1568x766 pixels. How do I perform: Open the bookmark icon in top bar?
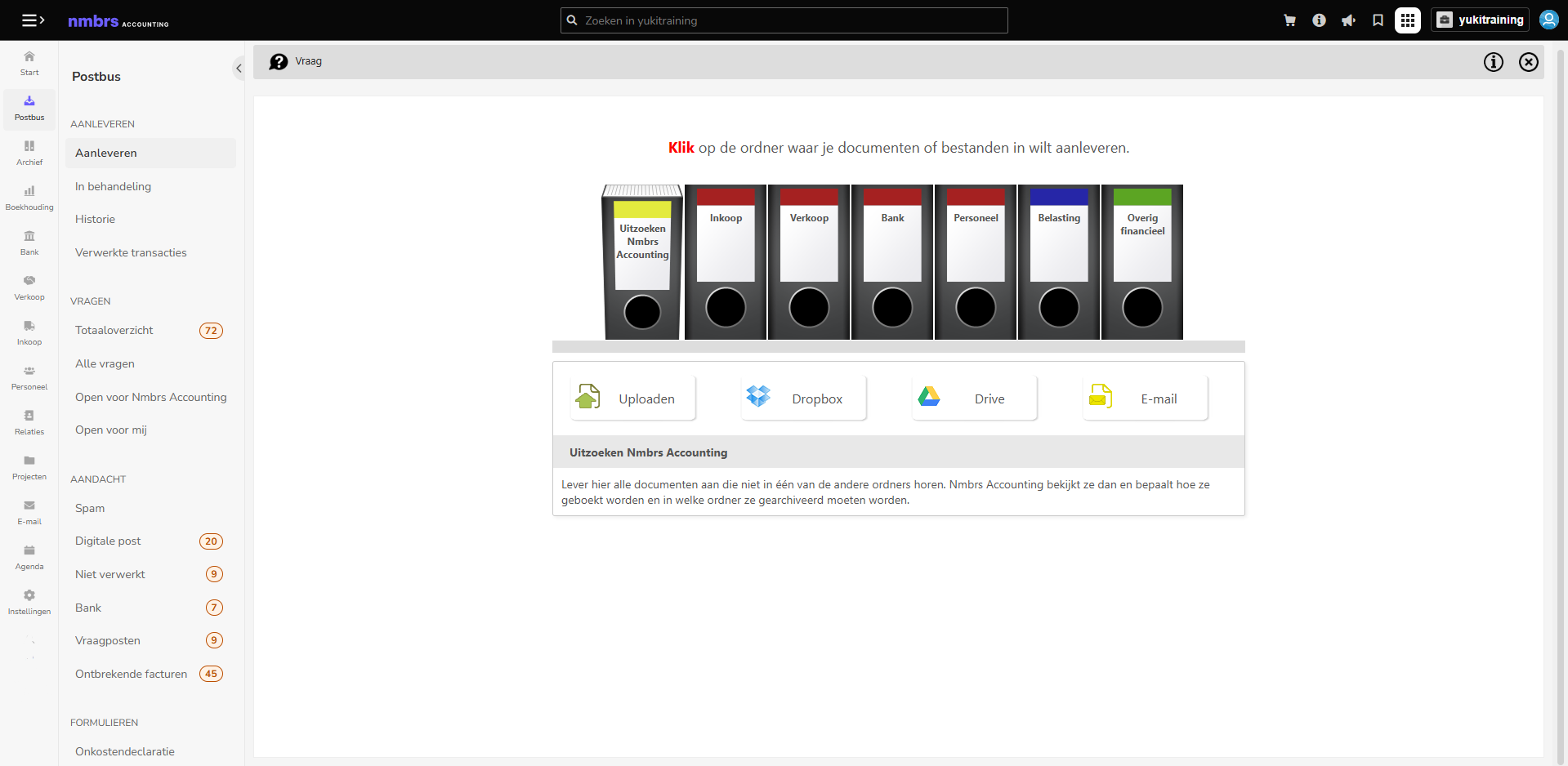point(1378,20)
